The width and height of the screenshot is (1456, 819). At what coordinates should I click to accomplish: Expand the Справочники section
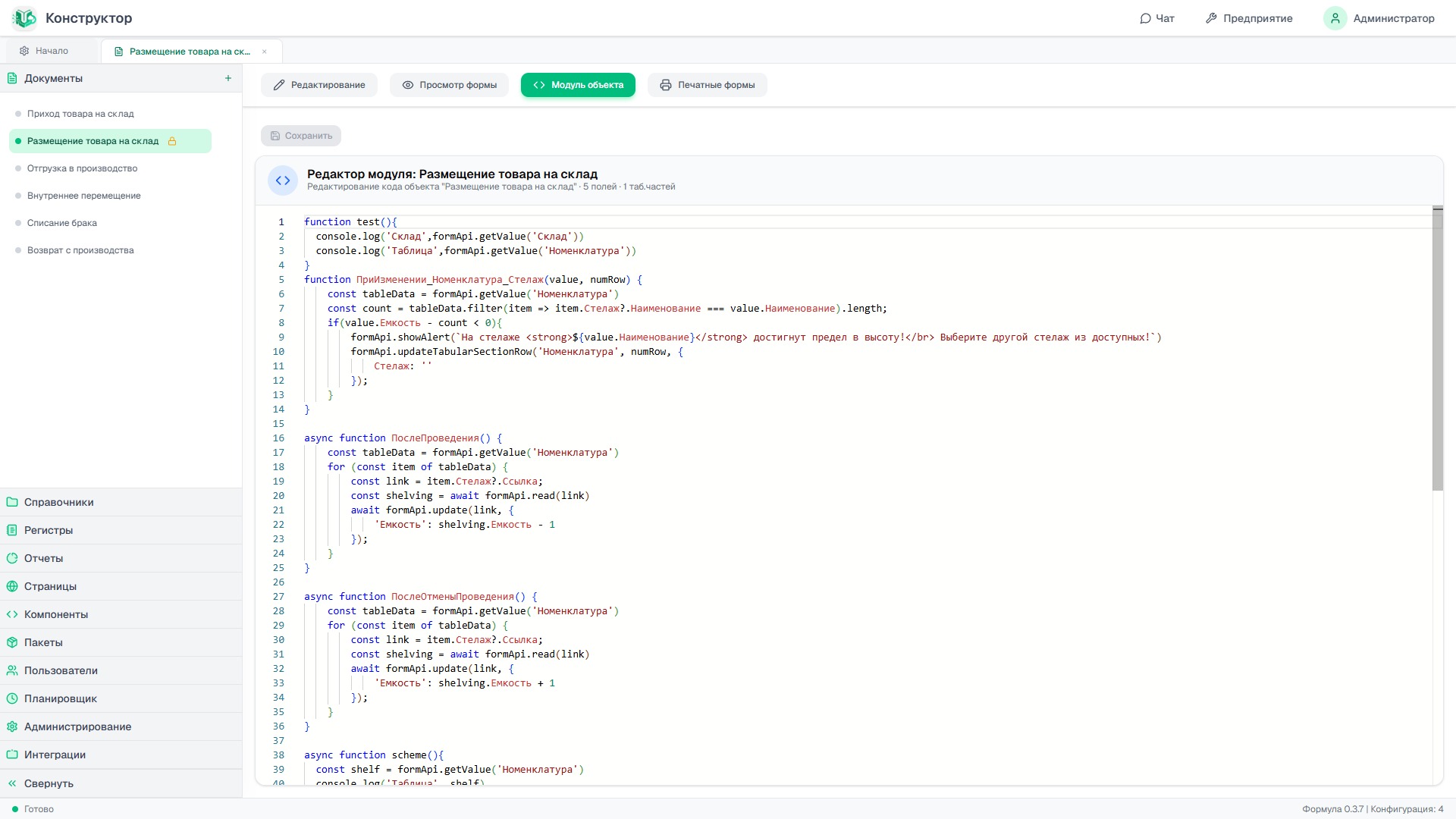click(121, 502)
